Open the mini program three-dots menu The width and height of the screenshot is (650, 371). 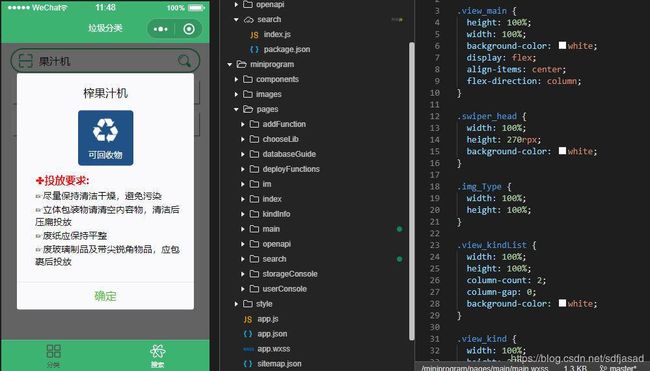pos(160,29)
